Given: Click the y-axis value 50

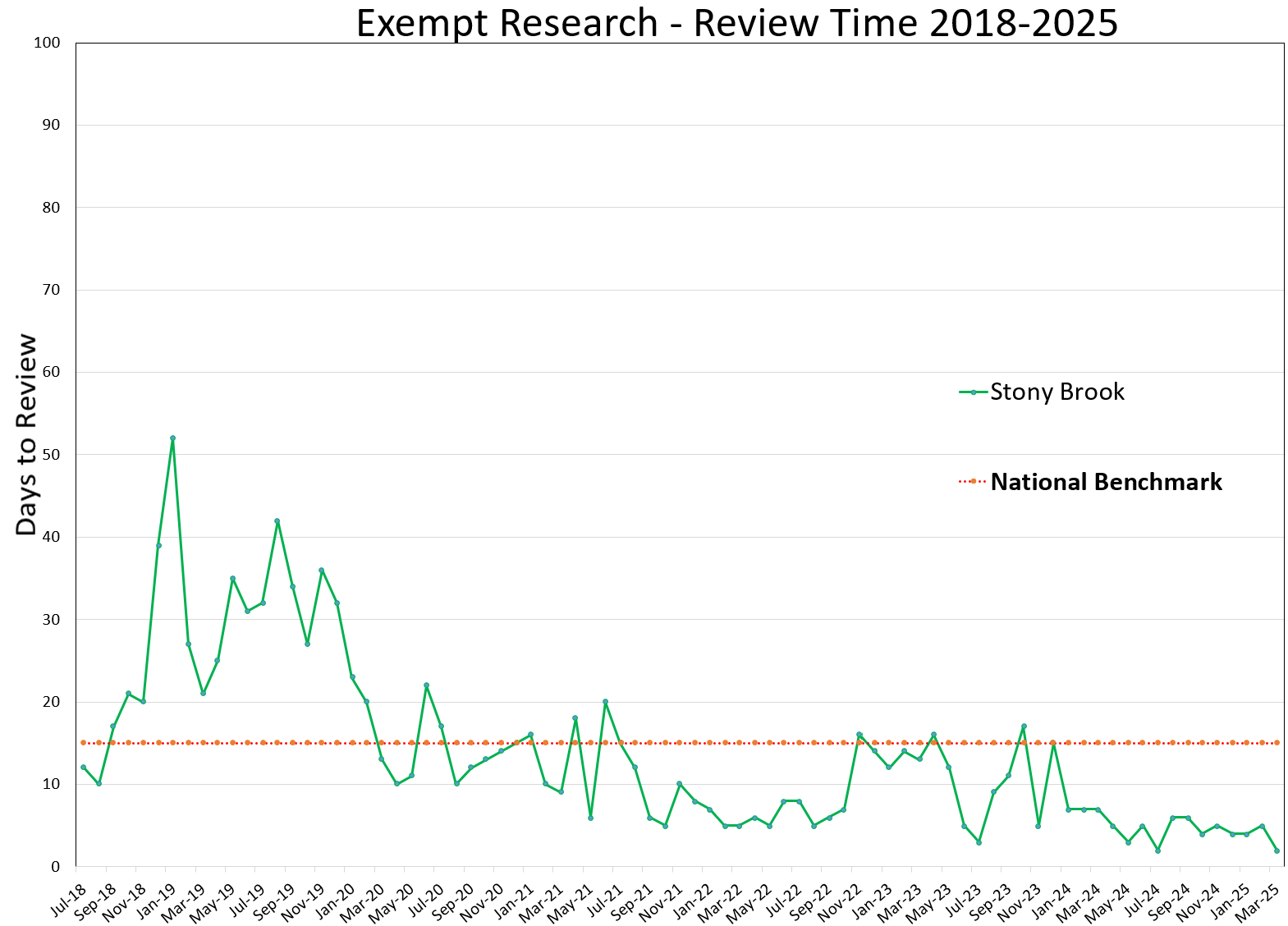Looking at the screenshot, I should (51, 455).
